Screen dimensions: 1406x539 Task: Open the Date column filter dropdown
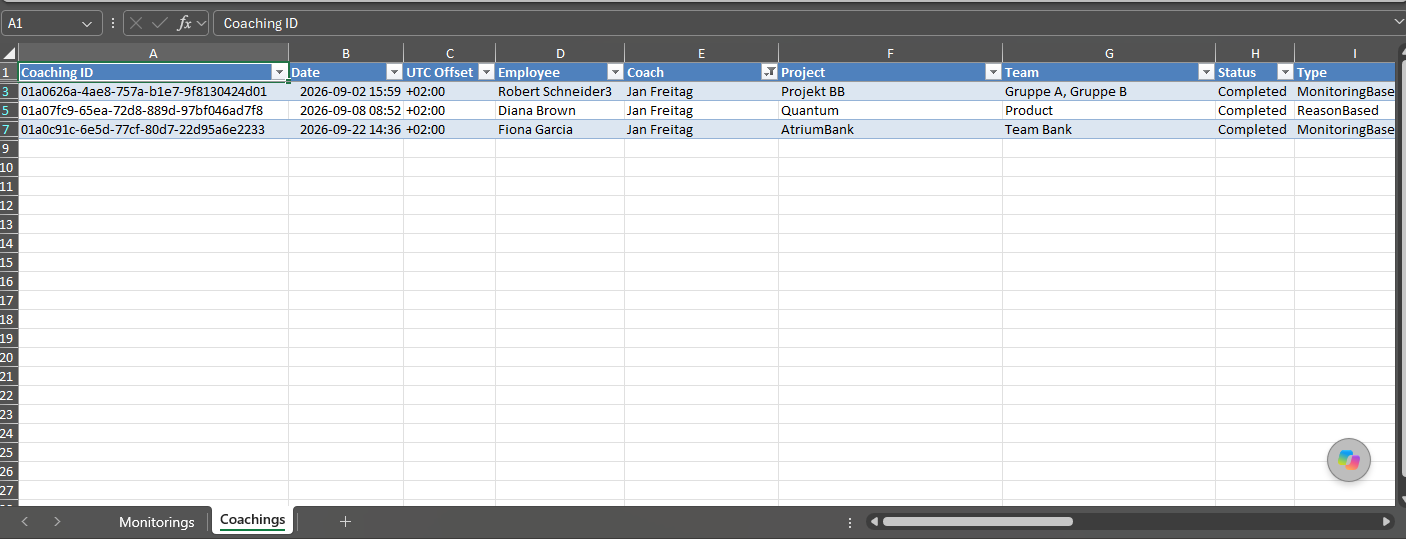[x=394, y=72]
